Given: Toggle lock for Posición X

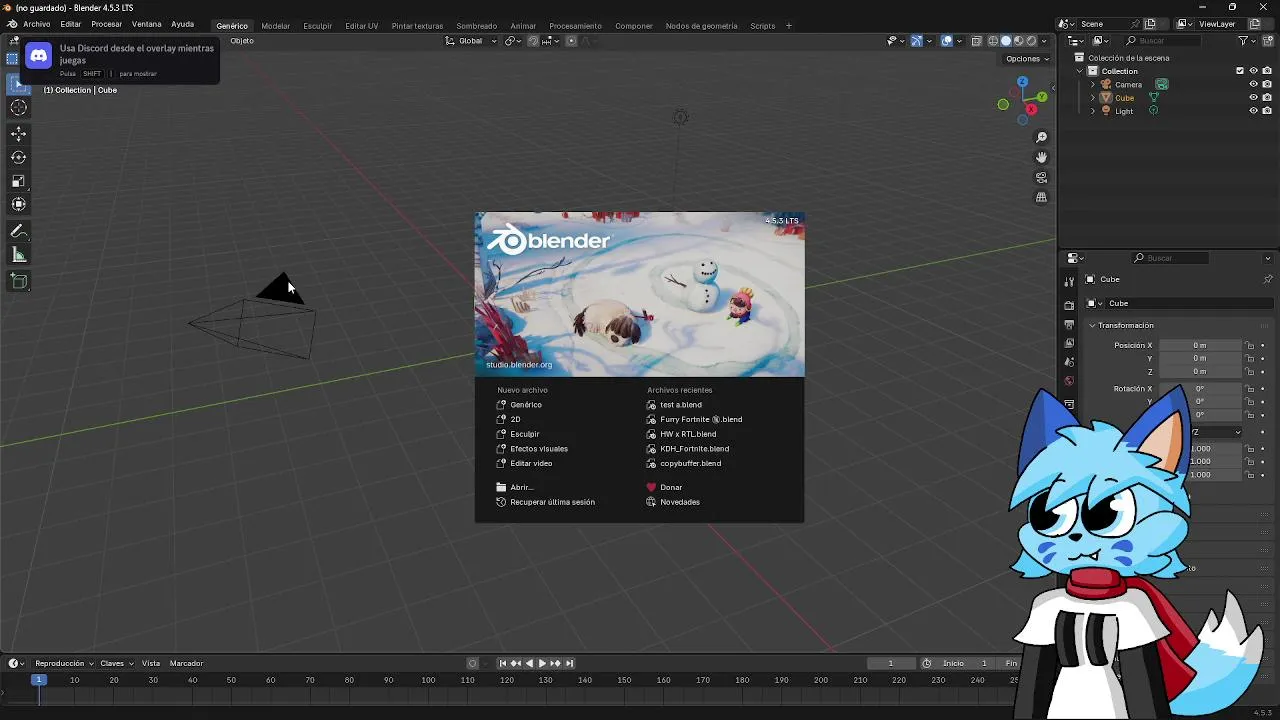Looking at the screenshot, I should point(1249,345).
